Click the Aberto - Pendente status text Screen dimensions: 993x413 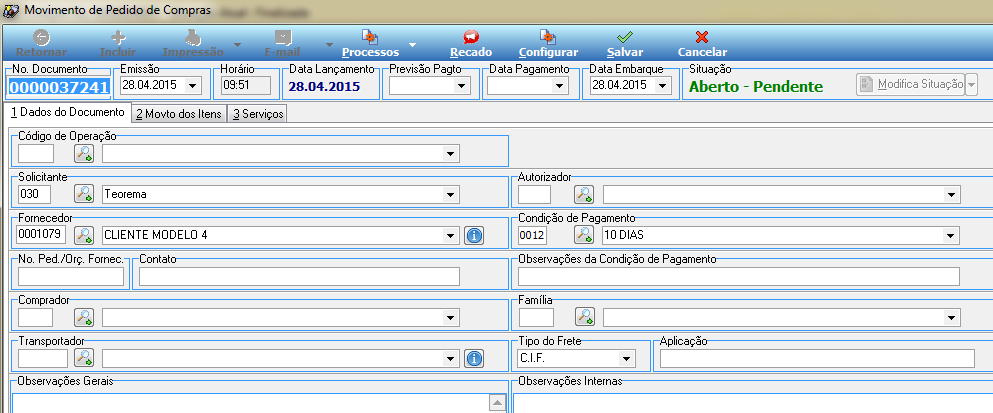[x=756, y=87]
